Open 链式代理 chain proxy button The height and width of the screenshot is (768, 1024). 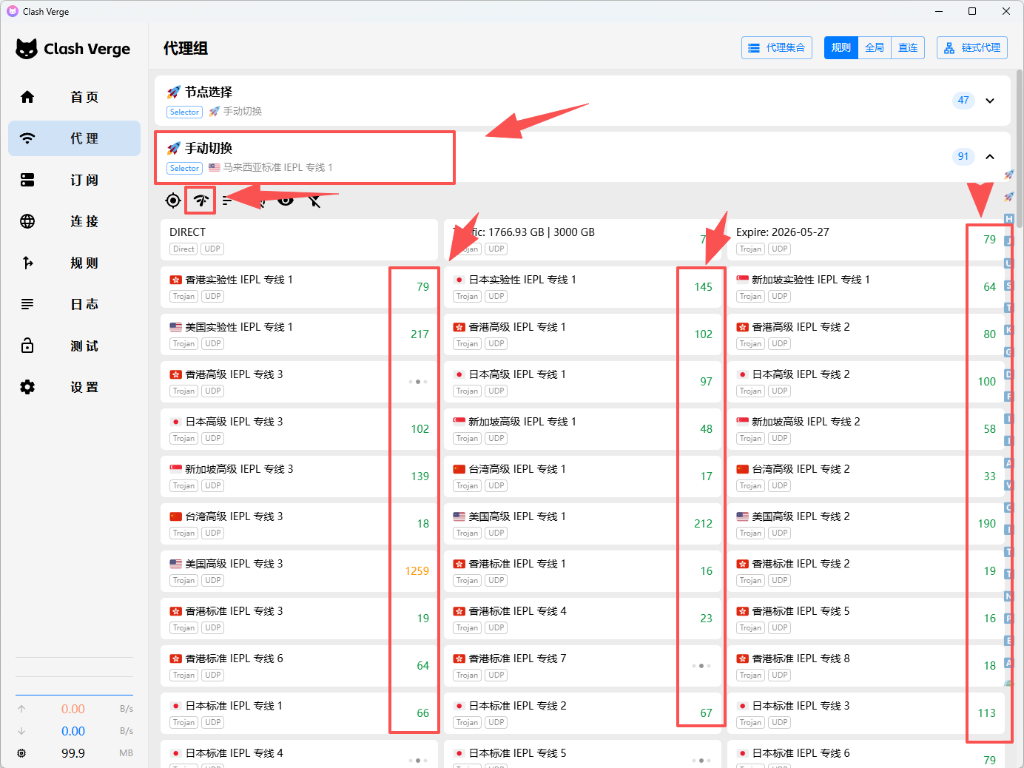point(972,48)
